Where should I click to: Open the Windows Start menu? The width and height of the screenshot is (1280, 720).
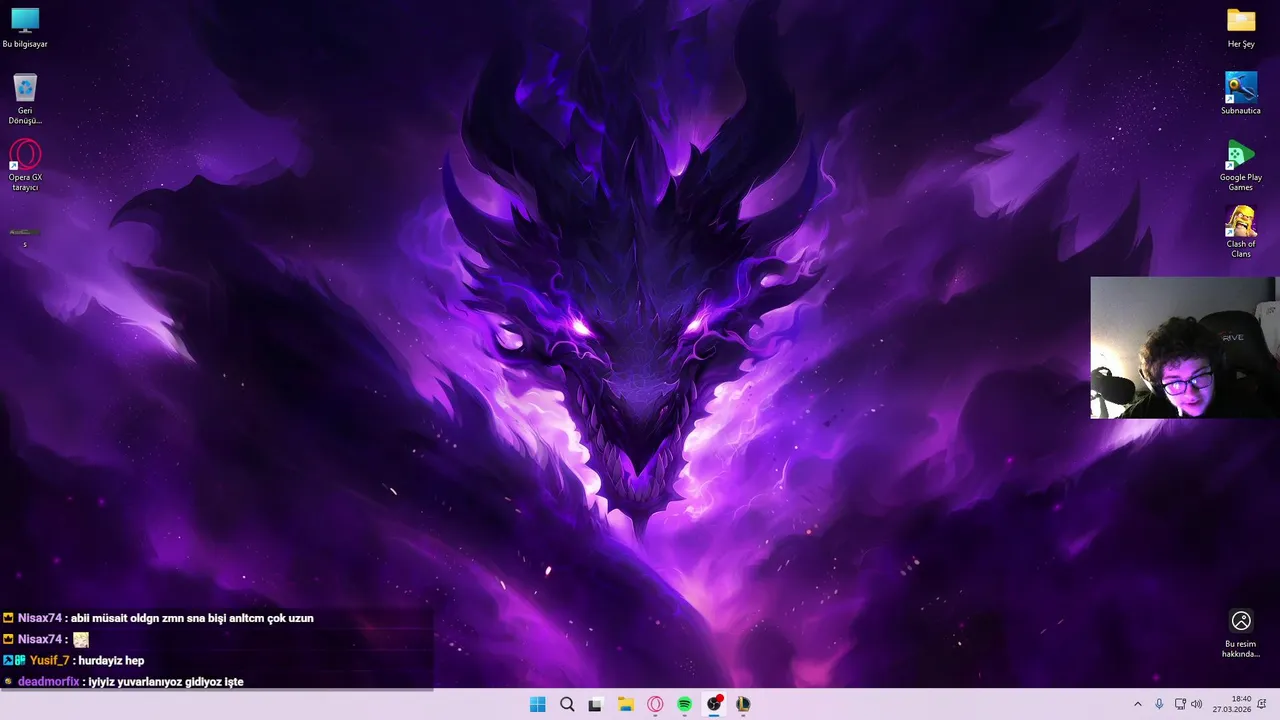(x=538, y=704)
